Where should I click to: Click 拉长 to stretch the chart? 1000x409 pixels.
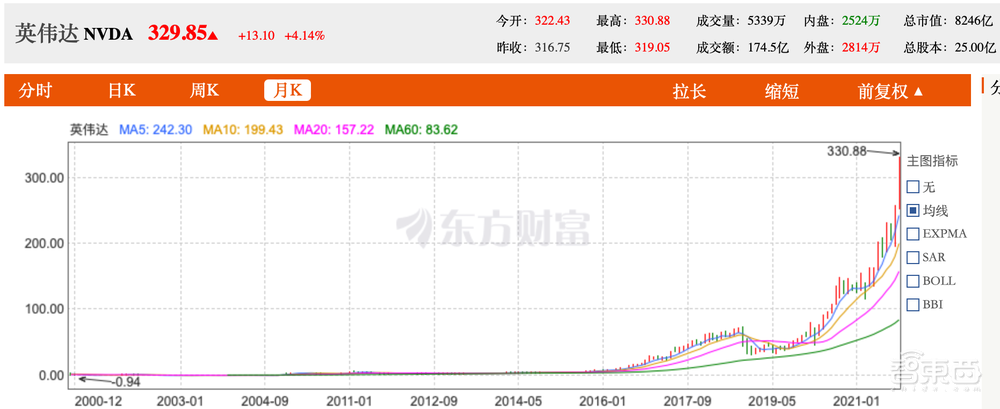click(x=689, y=91)
